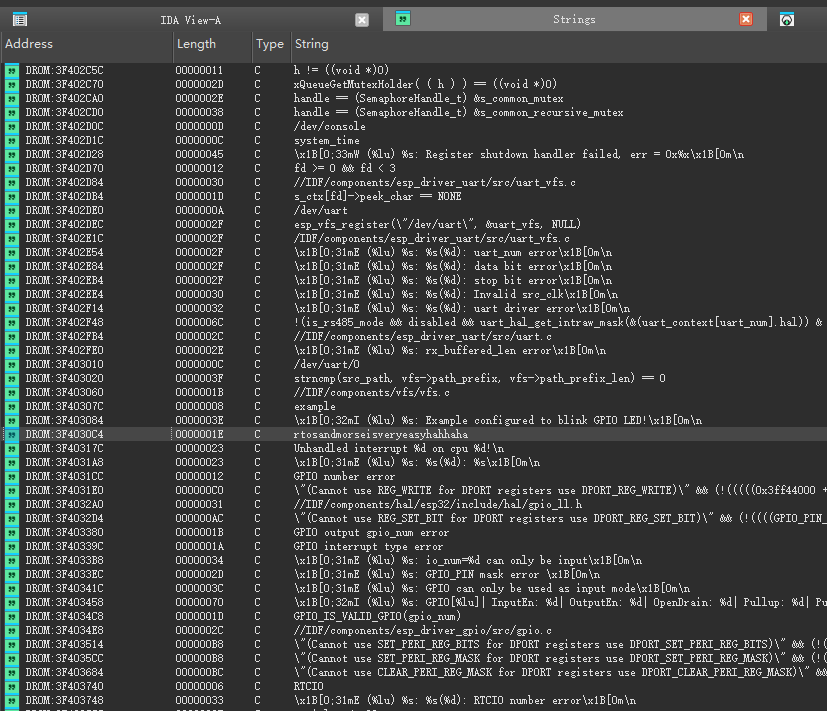Click the Type column header
Screen dimensions: 827x711
click(x=269, y=44)
